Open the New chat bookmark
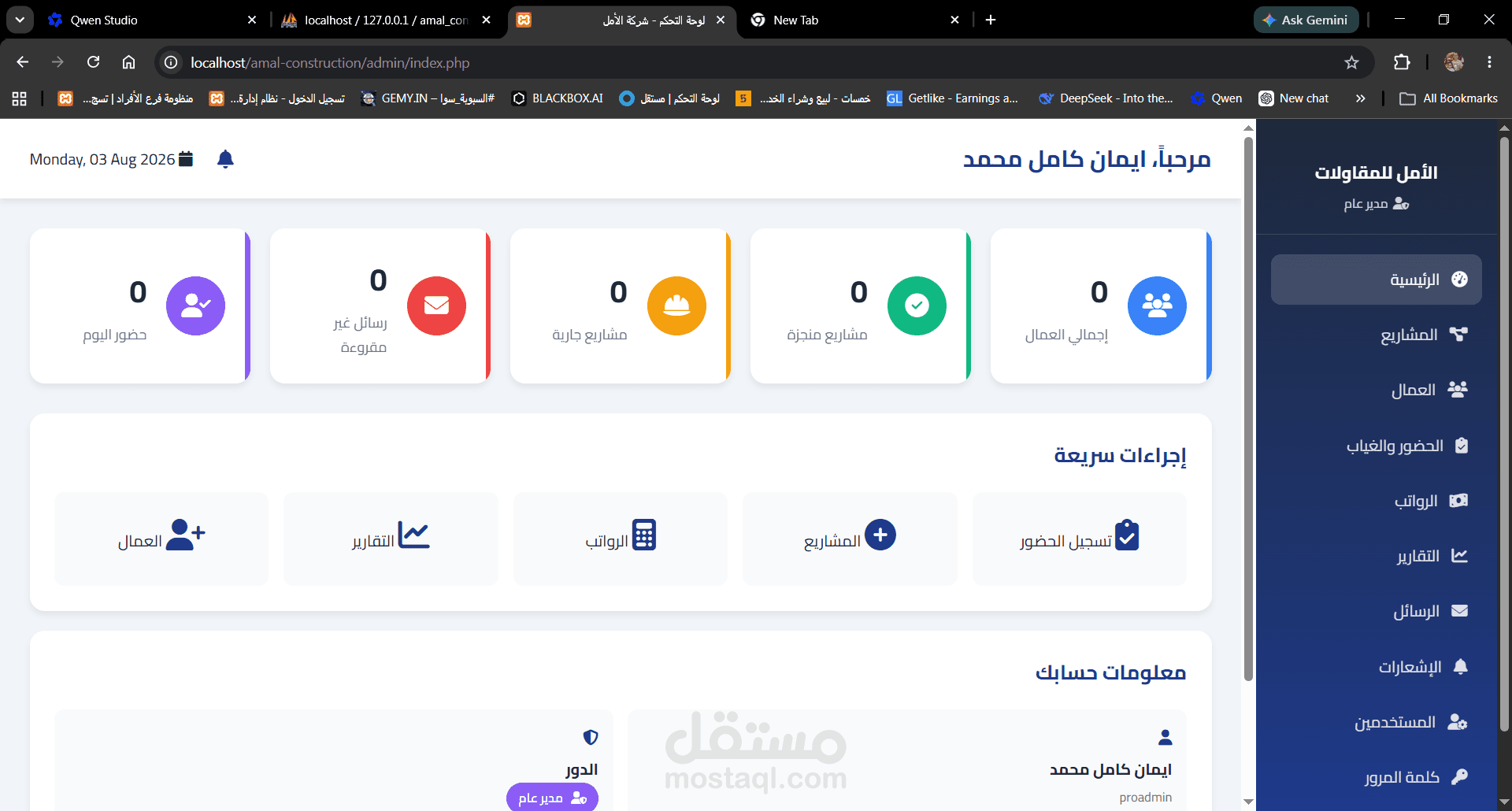This screenshot has height=811, width=1512. pos(1294,98)
